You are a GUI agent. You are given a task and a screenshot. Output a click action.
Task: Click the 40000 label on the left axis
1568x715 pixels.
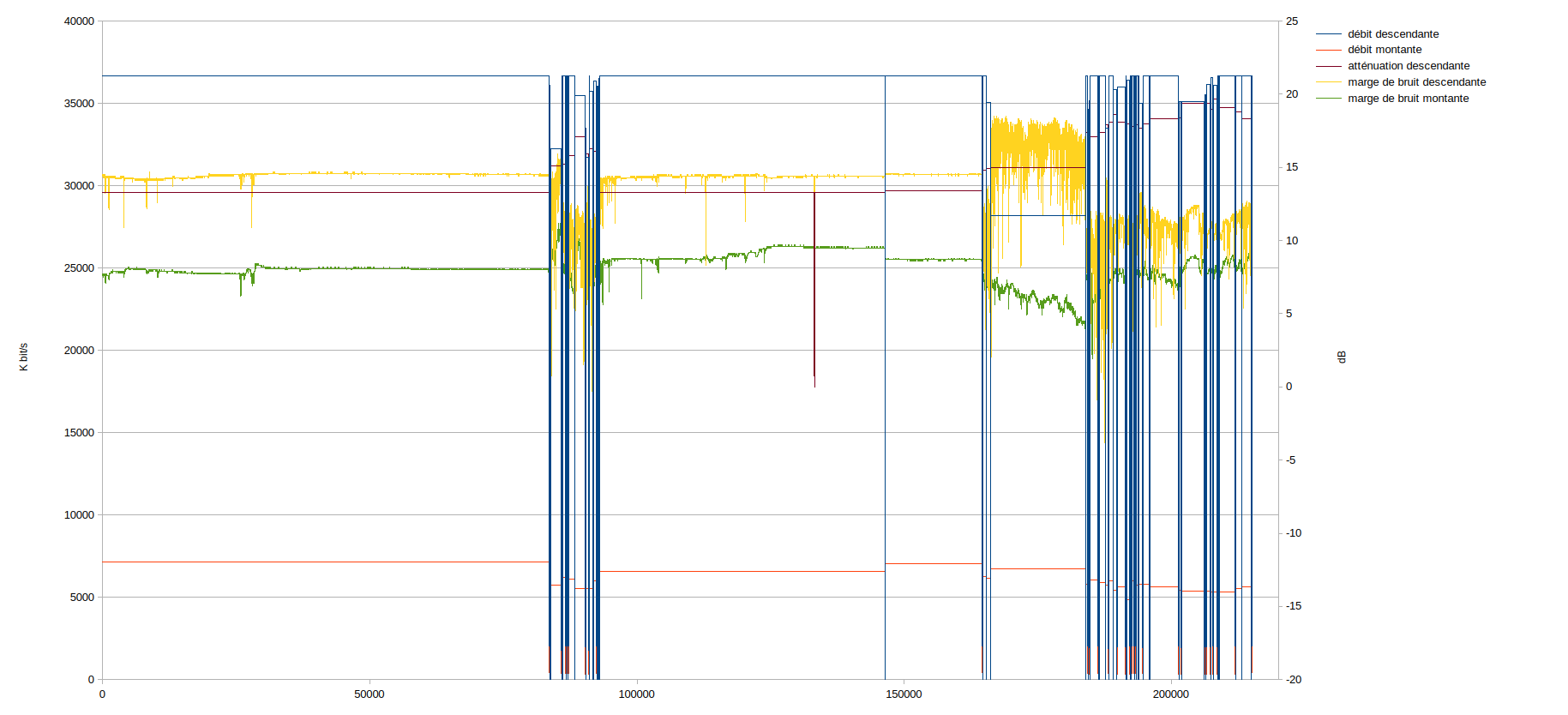(79, 21)
